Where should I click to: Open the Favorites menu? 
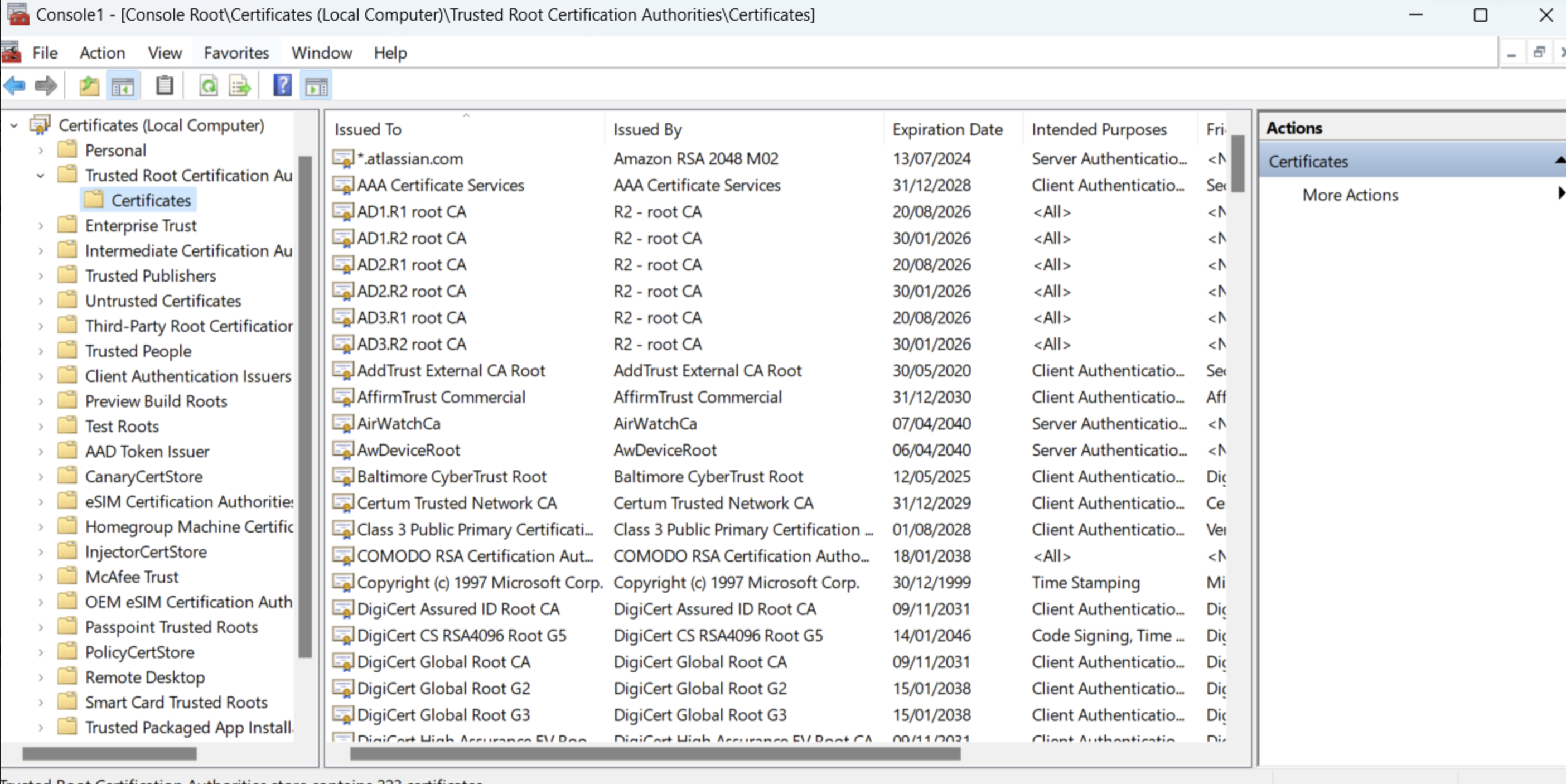pyautogui.click(x=236, y=53)
